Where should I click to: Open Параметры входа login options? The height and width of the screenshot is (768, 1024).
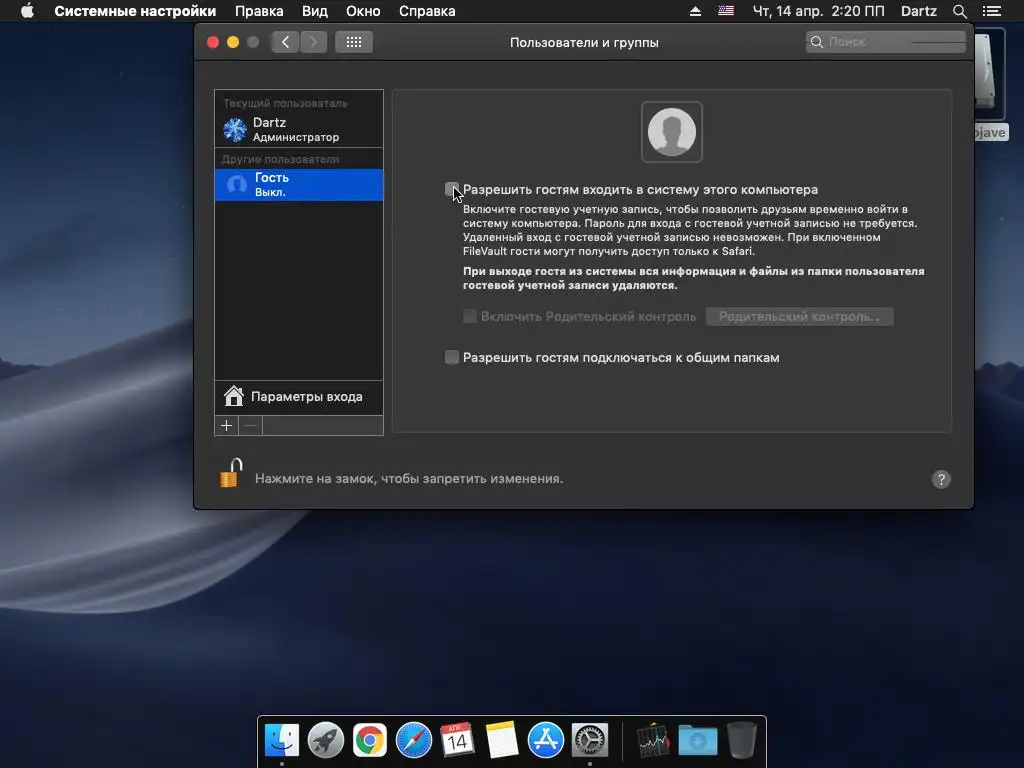click(x=299, y=397)
